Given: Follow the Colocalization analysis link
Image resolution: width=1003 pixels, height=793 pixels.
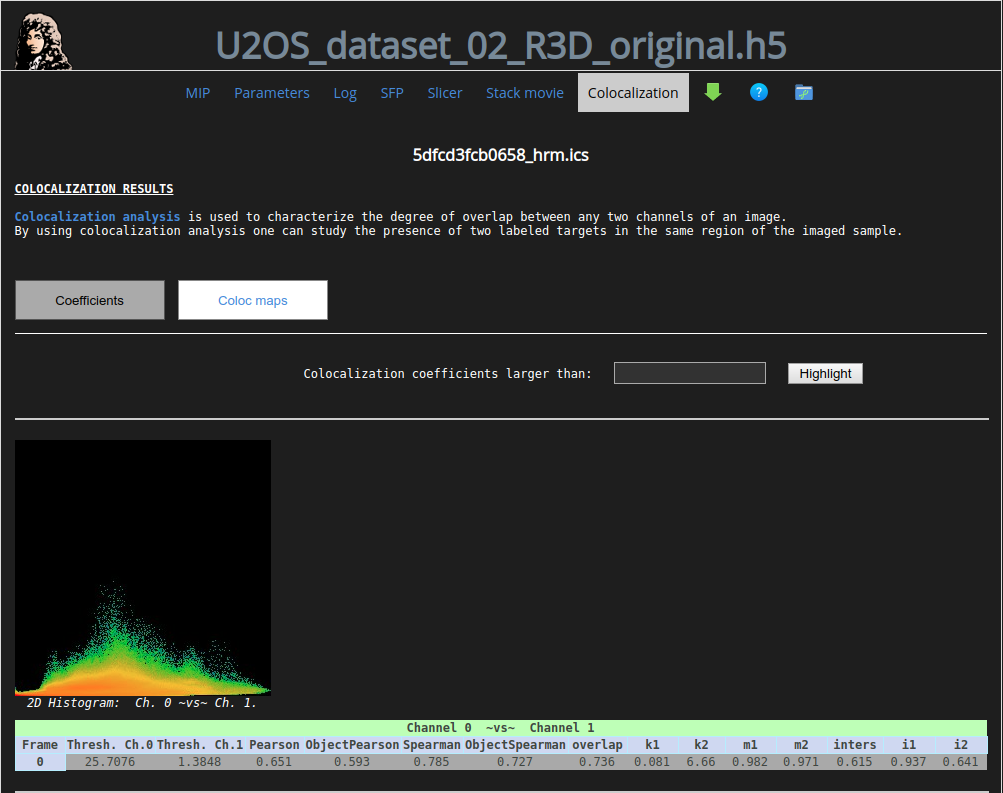Looking at the screenshot, I should pyautogui.click(x=98, y=216).
